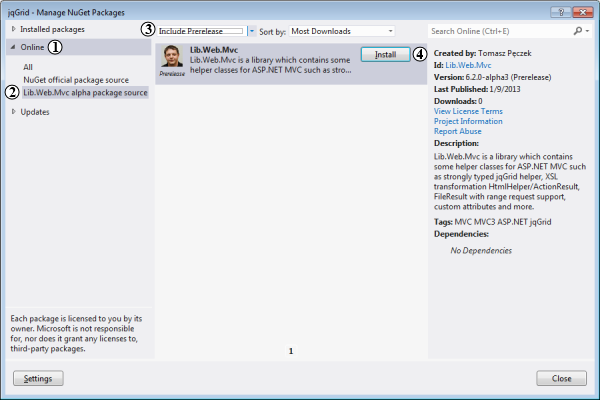Click the search magnifier icon
Image resolution: width=600 pixels, height=400 pixels.
578,31
